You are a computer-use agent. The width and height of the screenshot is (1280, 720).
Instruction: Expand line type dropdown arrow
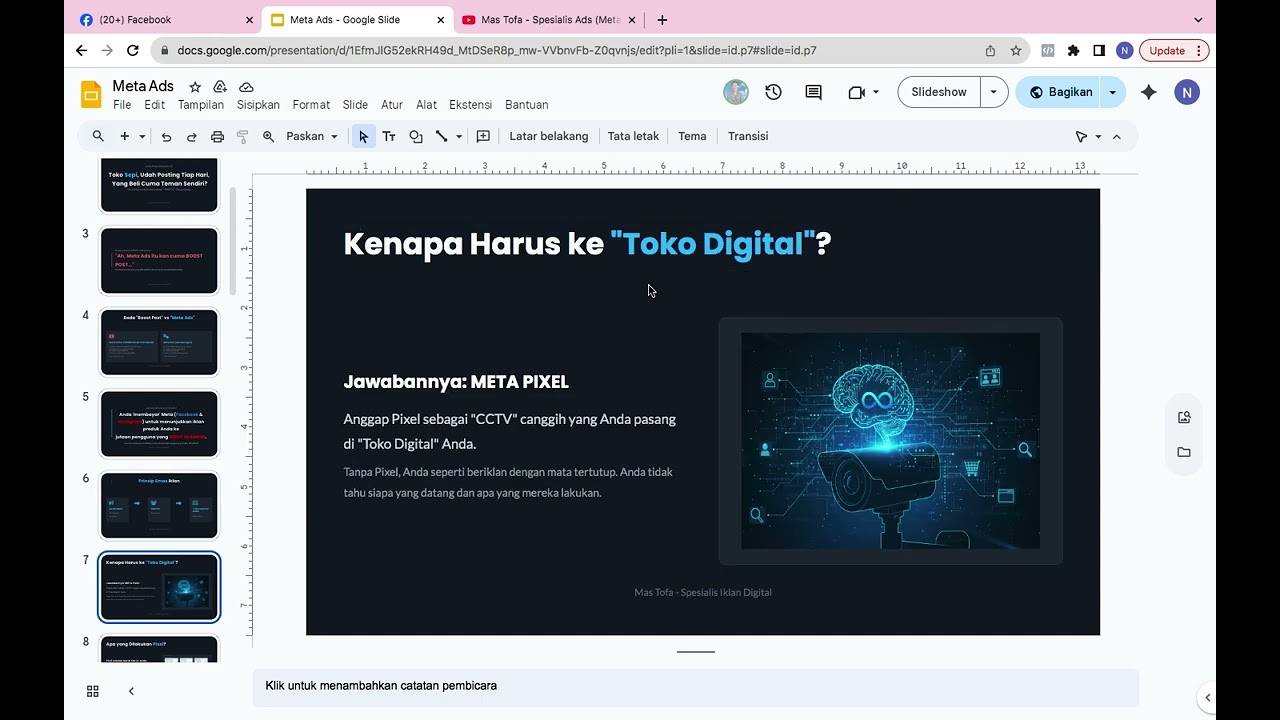[459, 136]
